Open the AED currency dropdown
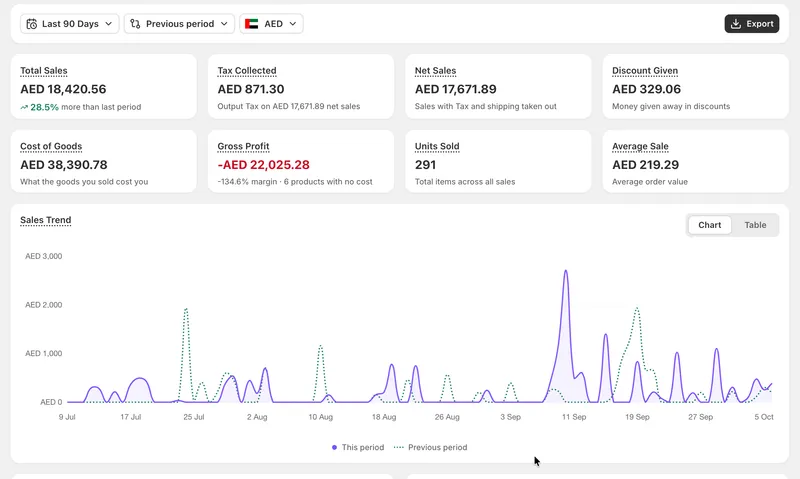800x479 pixels. [271, 24]
